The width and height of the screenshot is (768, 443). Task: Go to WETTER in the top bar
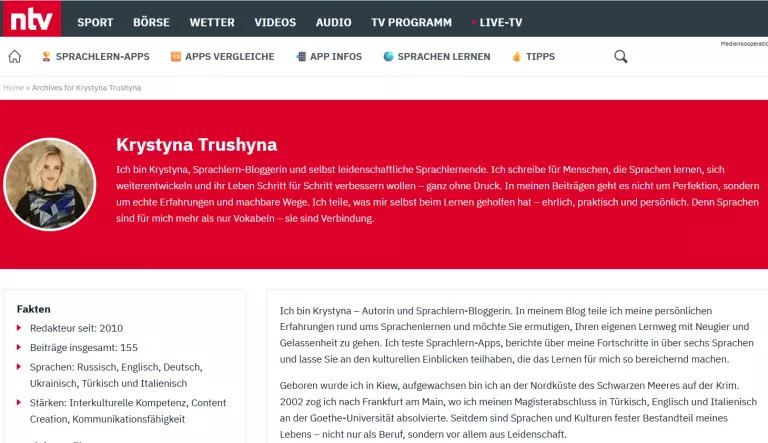click(x=212, y=22)
